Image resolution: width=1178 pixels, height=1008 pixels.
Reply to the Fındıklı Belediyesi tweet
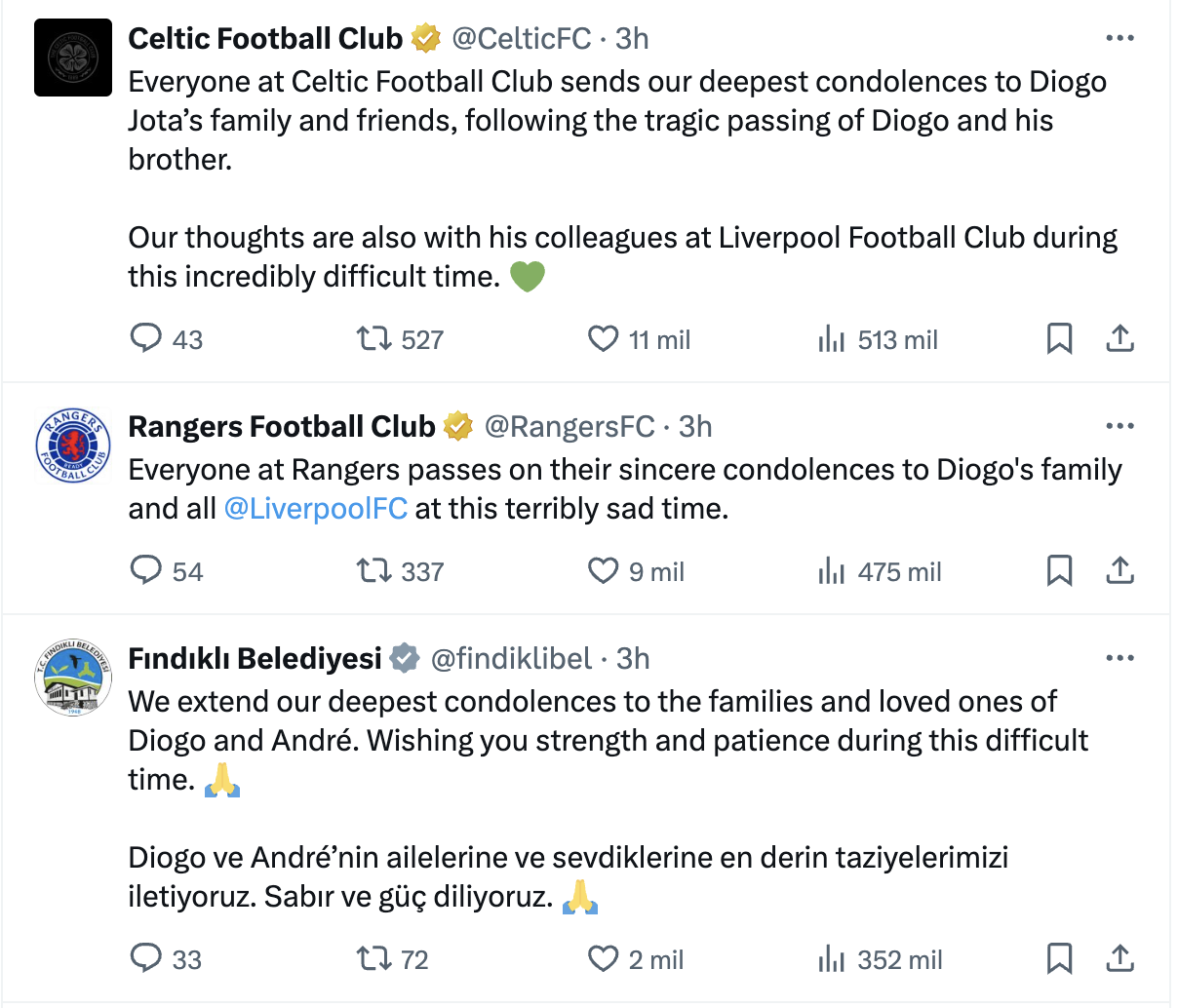pos(146,958)
